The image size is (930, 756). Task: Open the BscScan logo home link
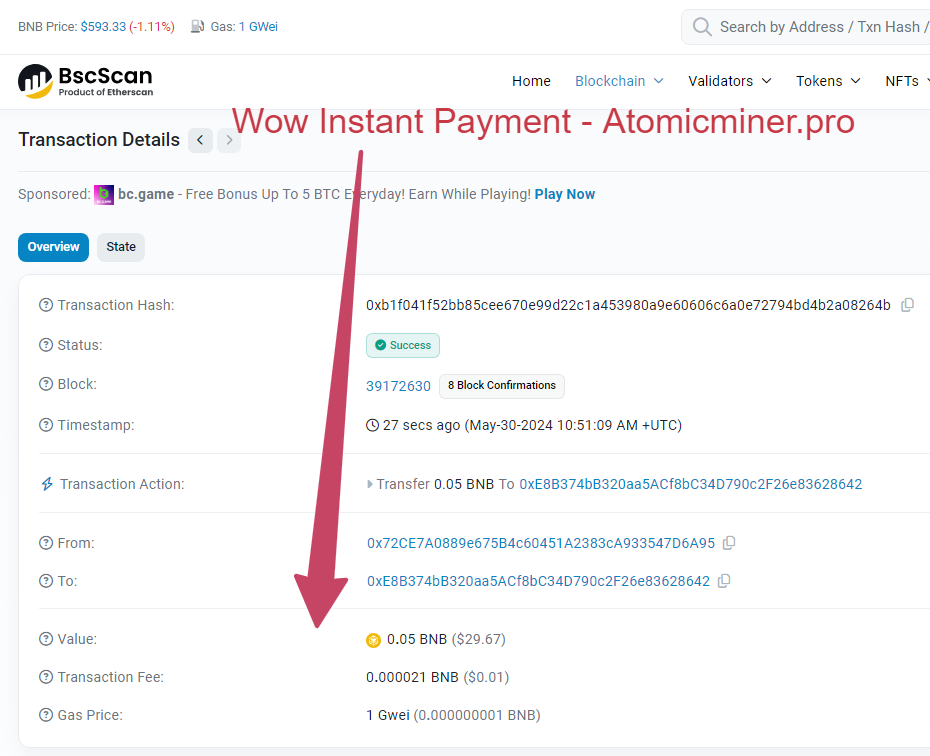click(x=85, y=81)
